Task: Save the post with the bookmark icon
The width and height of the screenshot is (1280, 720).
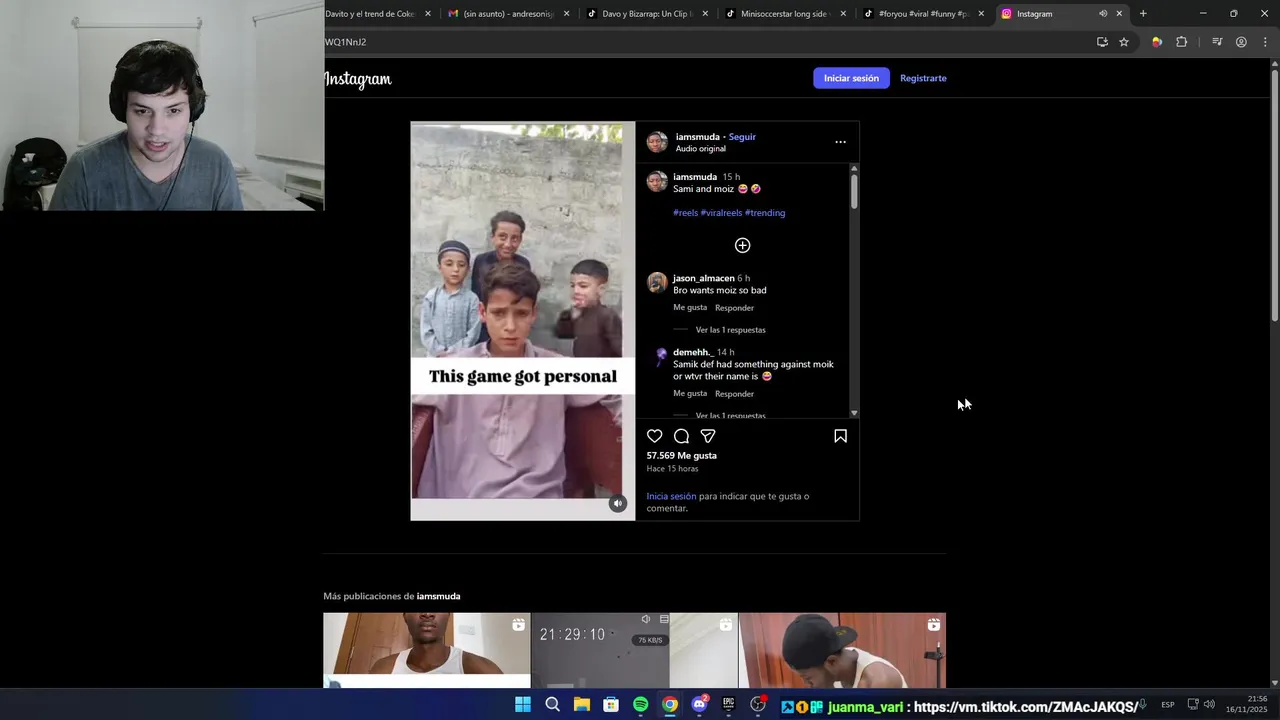Action: coord(840,436)
